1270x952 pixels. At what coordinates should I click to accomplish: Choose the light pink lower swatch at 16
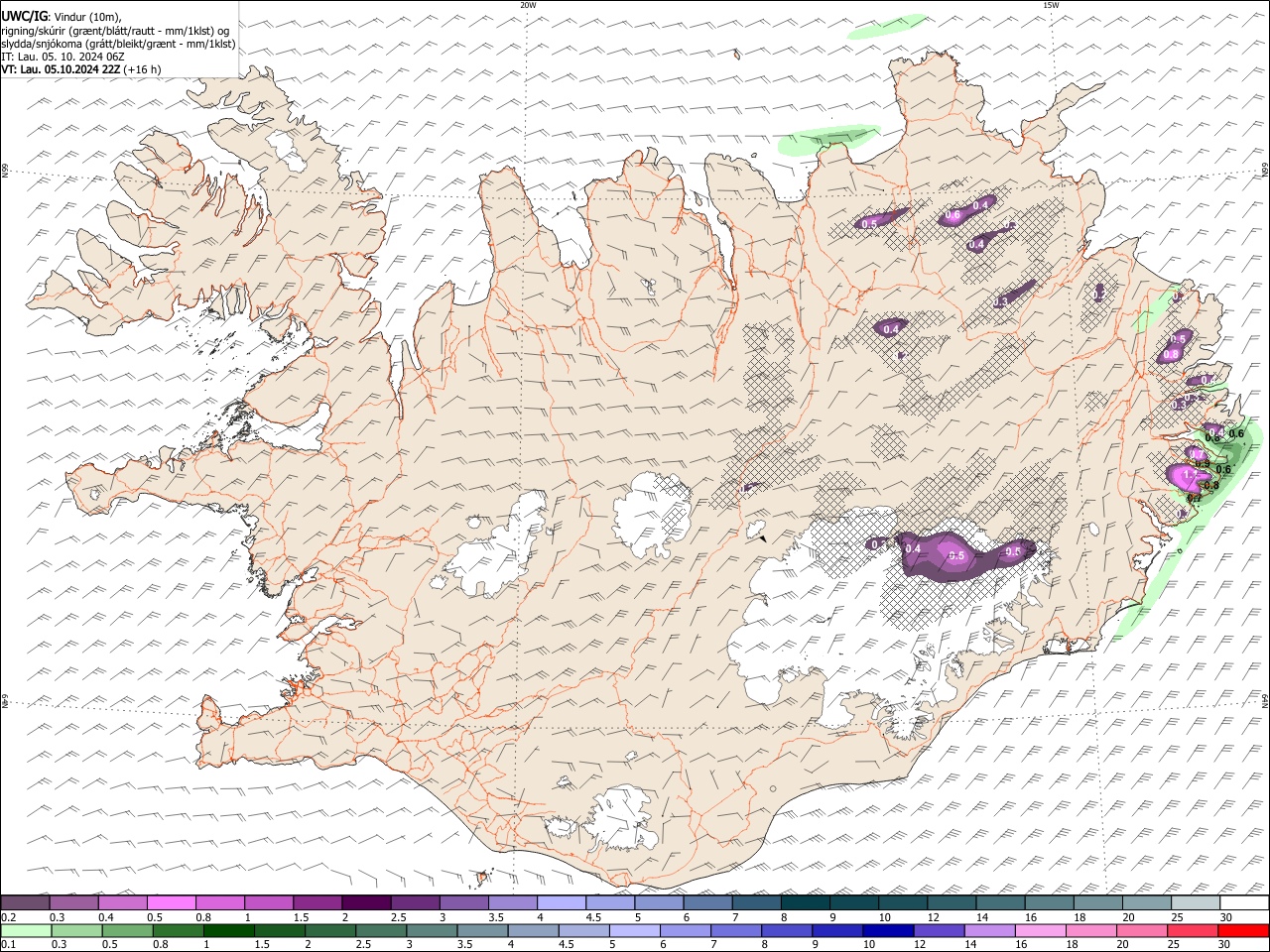click(1040, 931)
